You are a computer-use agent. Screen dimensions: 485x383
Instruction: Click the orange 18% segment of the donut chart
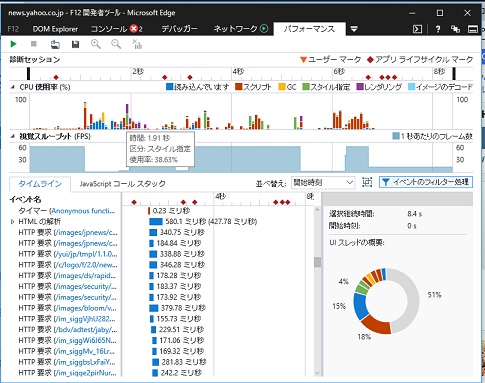pos(377,325)
